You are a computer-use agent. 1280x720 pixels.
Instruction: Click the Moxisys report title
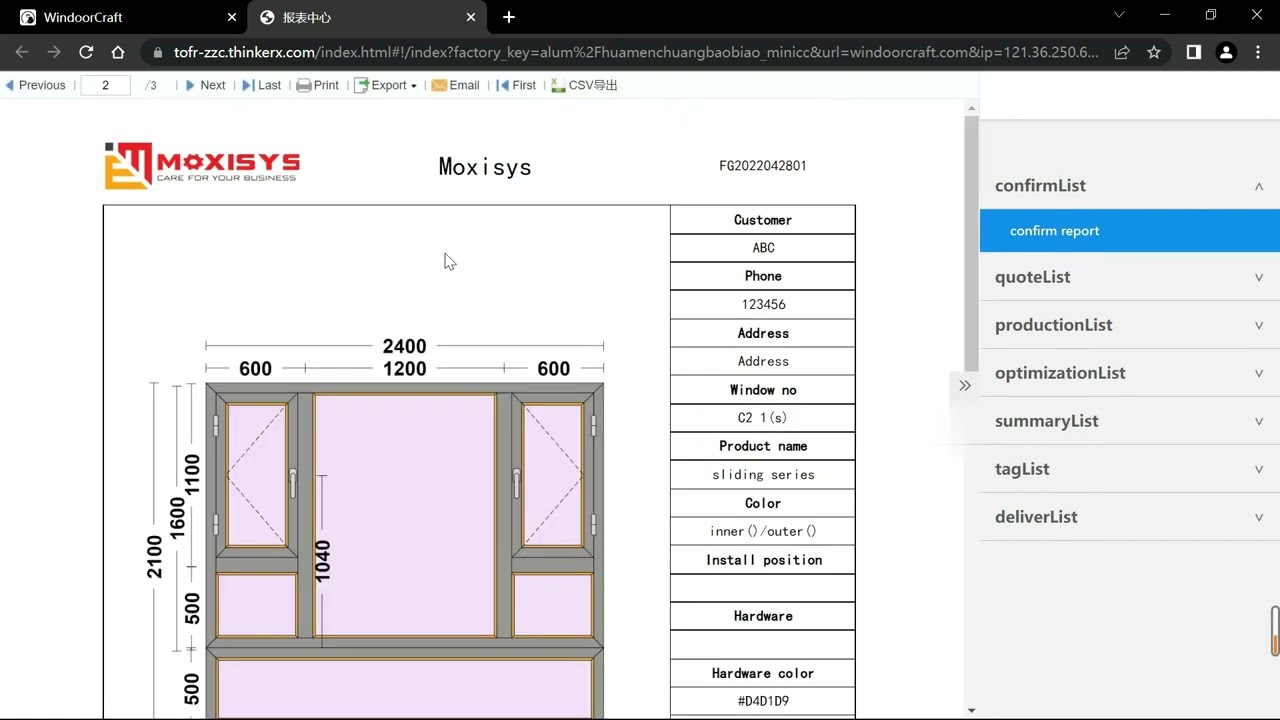pyautogui.click(x=485, y=167)
